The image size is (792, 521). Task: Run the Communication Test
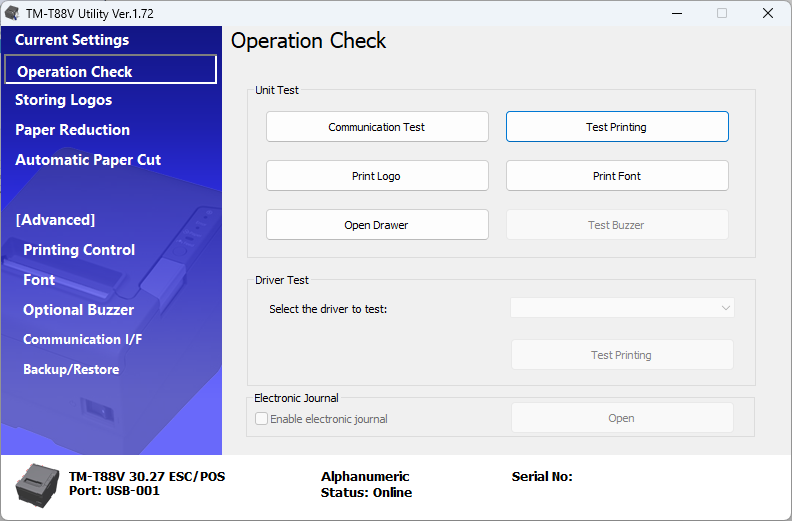click(x=377, y=127)
